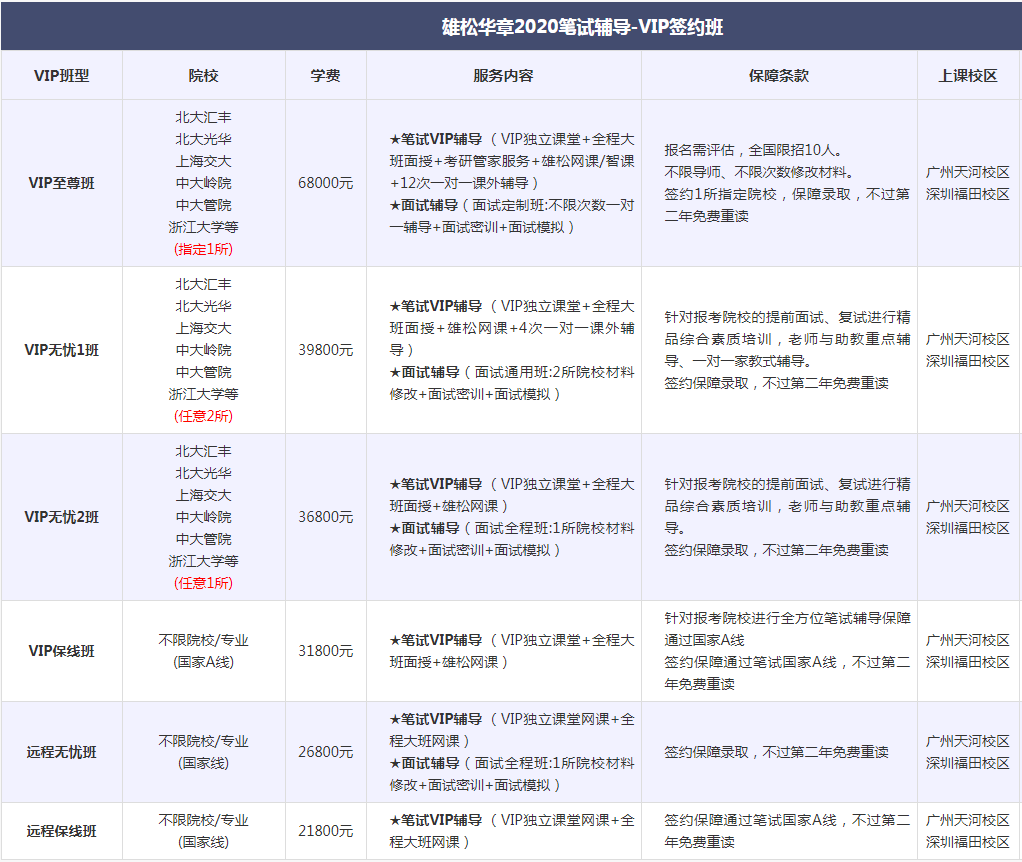The image size is (1022, 862).
Task: Click the 学费 column header
Action: (x=327, y=74)
